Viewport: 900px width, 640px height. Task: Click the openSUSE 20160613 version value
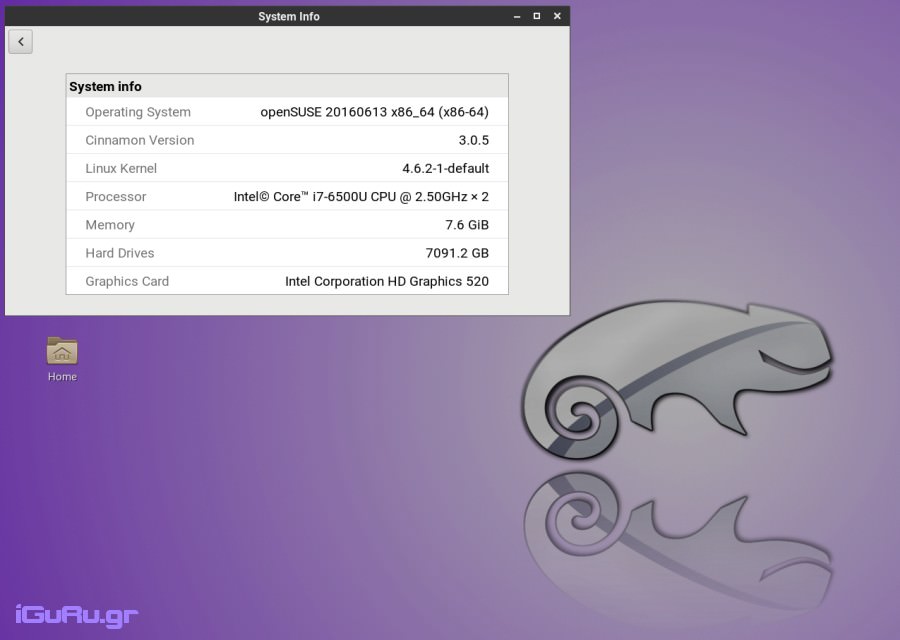pos(374,112)
